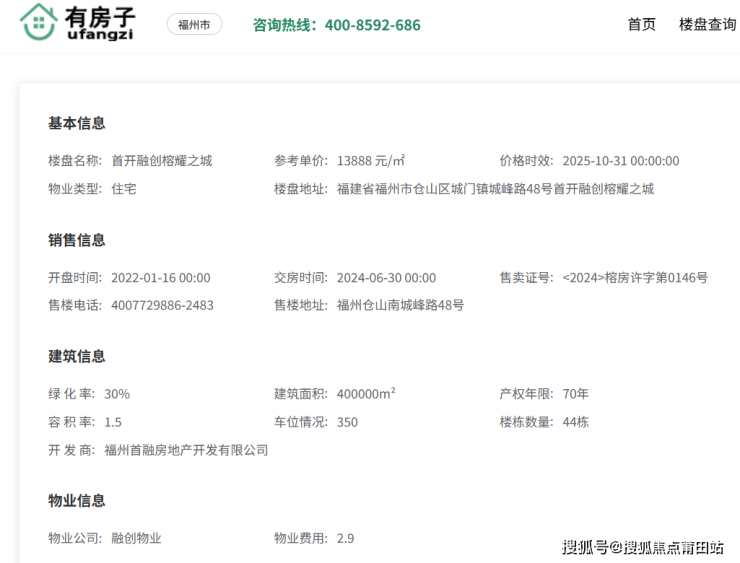
Task: Select the property name 首开融创榕耀之城
Action: point(161,161)
